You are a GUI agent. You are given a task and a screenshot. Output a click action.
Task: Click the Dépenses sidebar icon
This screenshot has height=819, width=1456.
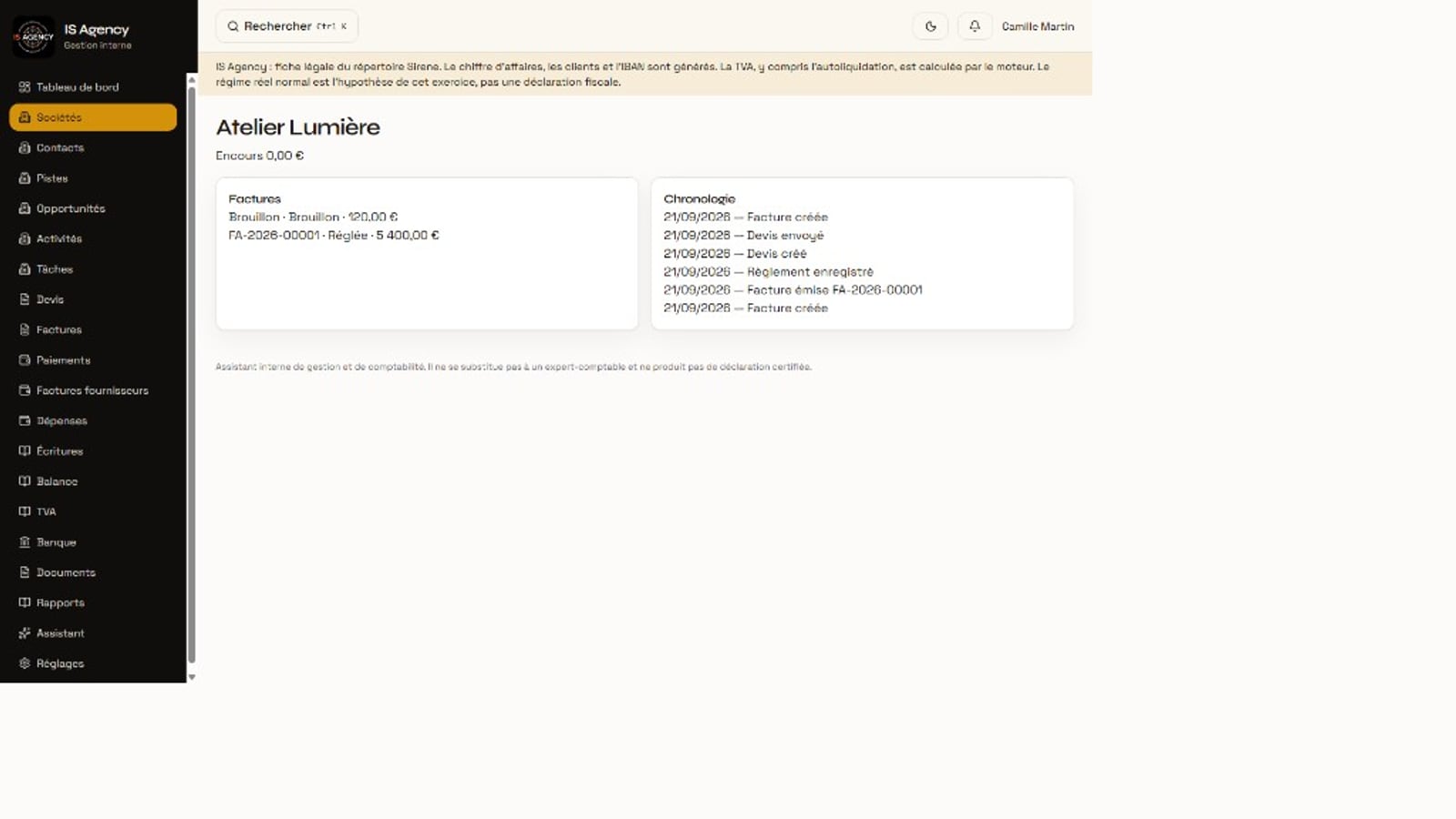tap(25, 420)
